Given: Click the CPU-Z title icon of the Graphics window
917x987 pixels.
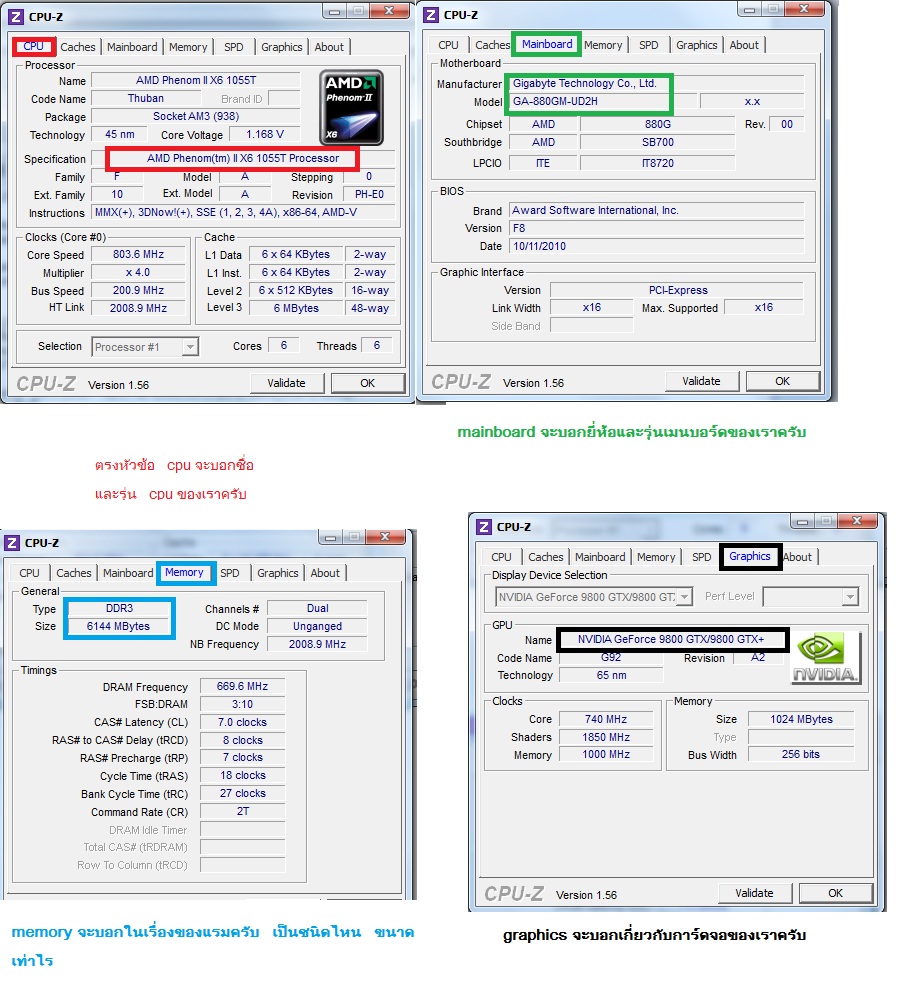Looking at the screenshot, I should tap(484, 527).
